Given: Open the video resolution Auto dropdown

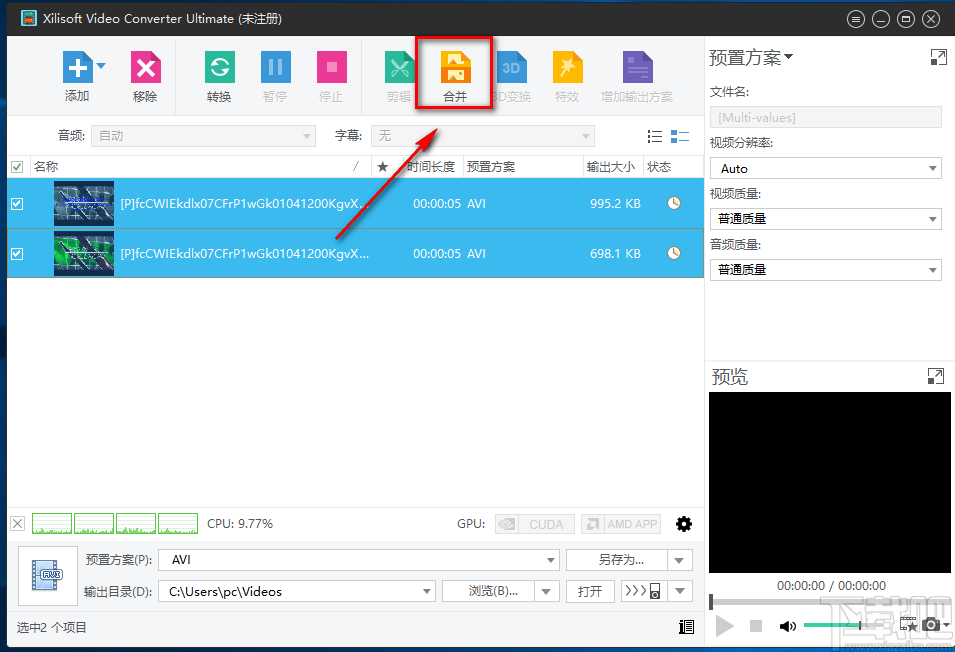Looking at the screenshot, I should tap(825, 169).
